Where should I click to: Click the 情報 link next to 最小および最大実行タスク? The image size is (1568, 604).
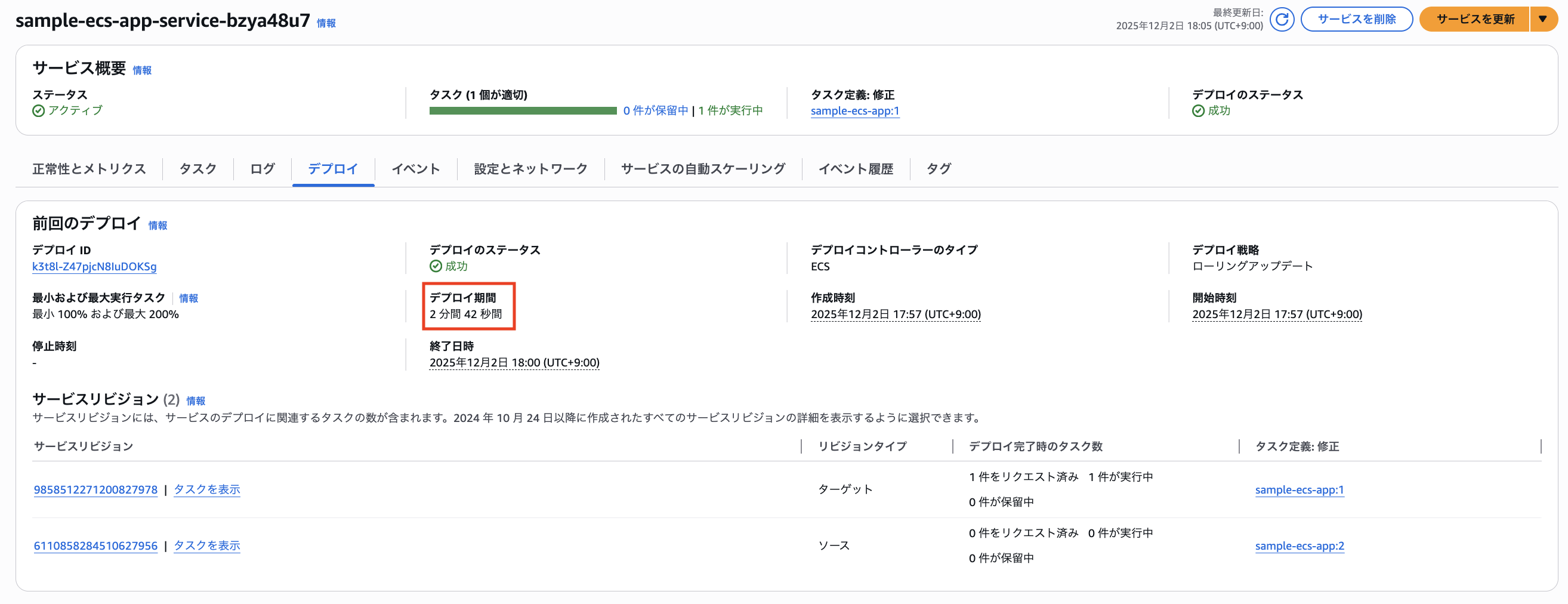coord(187,298)
